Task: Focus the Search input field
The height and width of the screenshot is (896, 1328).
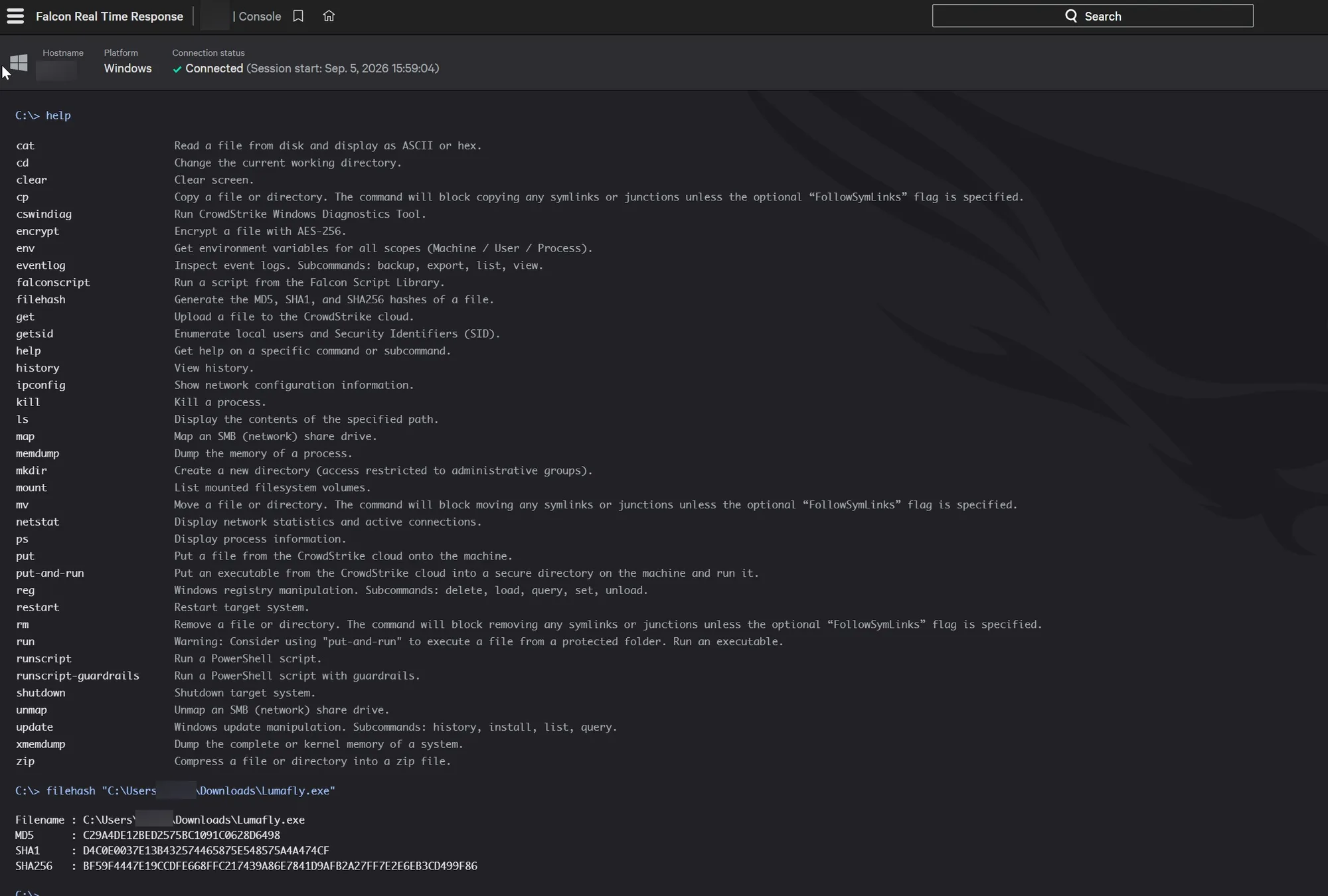Action: (1092, 16)
